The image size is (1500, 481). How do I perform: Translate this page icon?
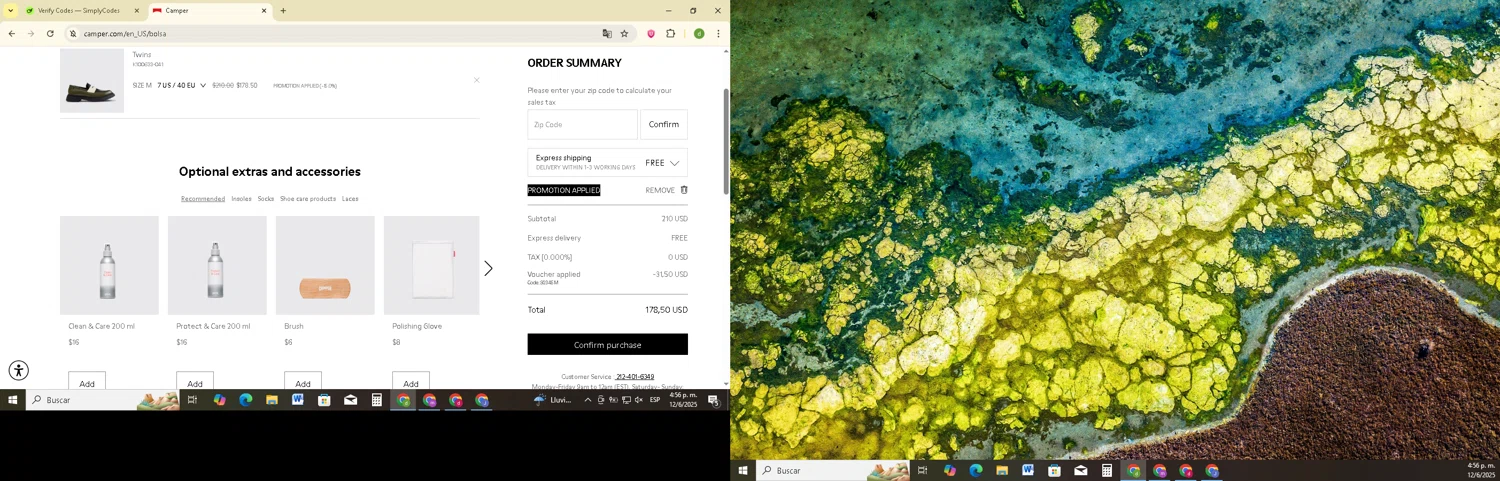(607, 33)
